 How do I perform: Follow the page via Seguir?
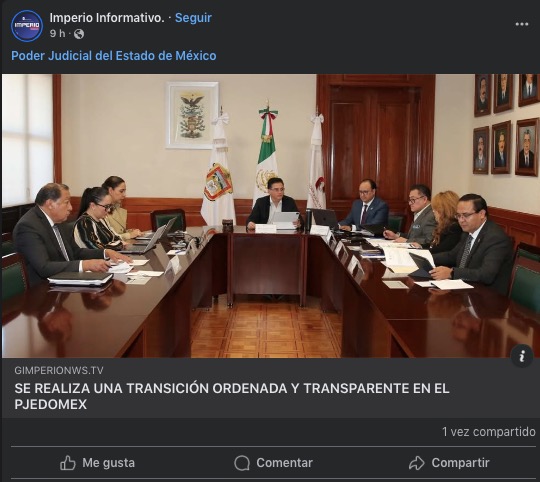tap(193, 18)
